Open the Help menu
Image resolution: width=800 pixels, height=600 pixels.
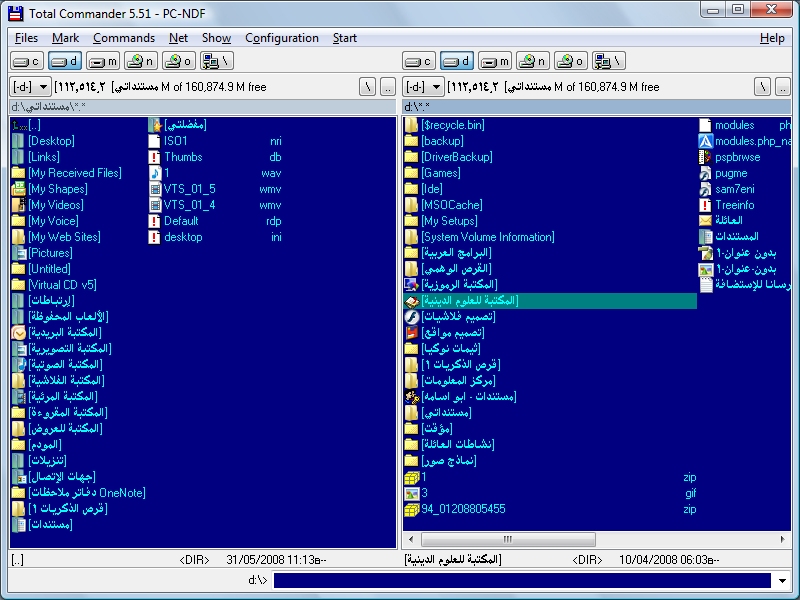click(x=772, y=38)
